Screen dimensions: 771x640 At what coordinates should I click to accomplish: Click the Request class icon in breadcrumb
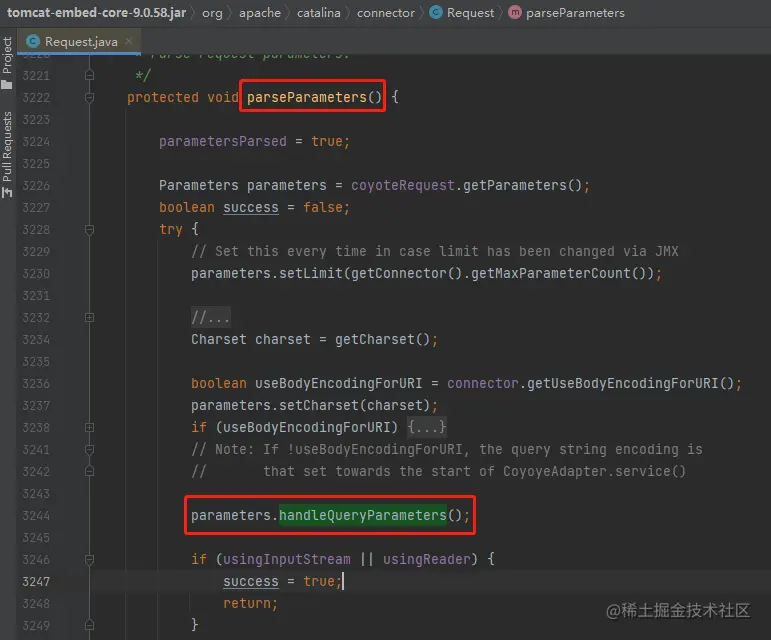(436, 12)
